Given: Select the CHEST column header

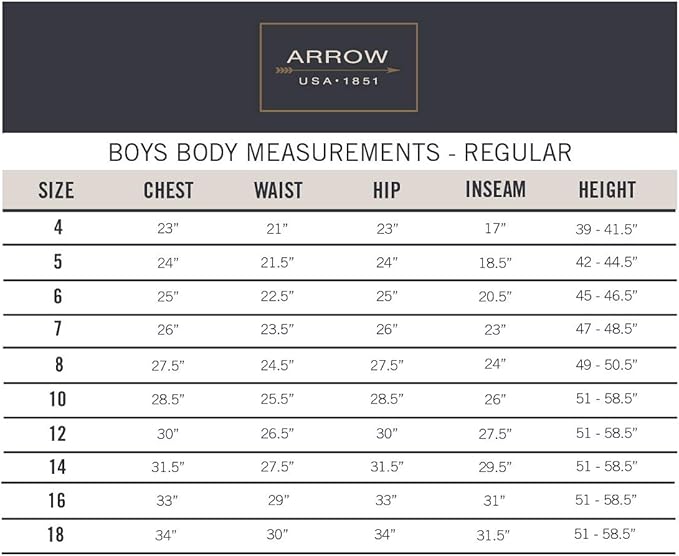Looking at the screenshot, I should tap(168, 190).
